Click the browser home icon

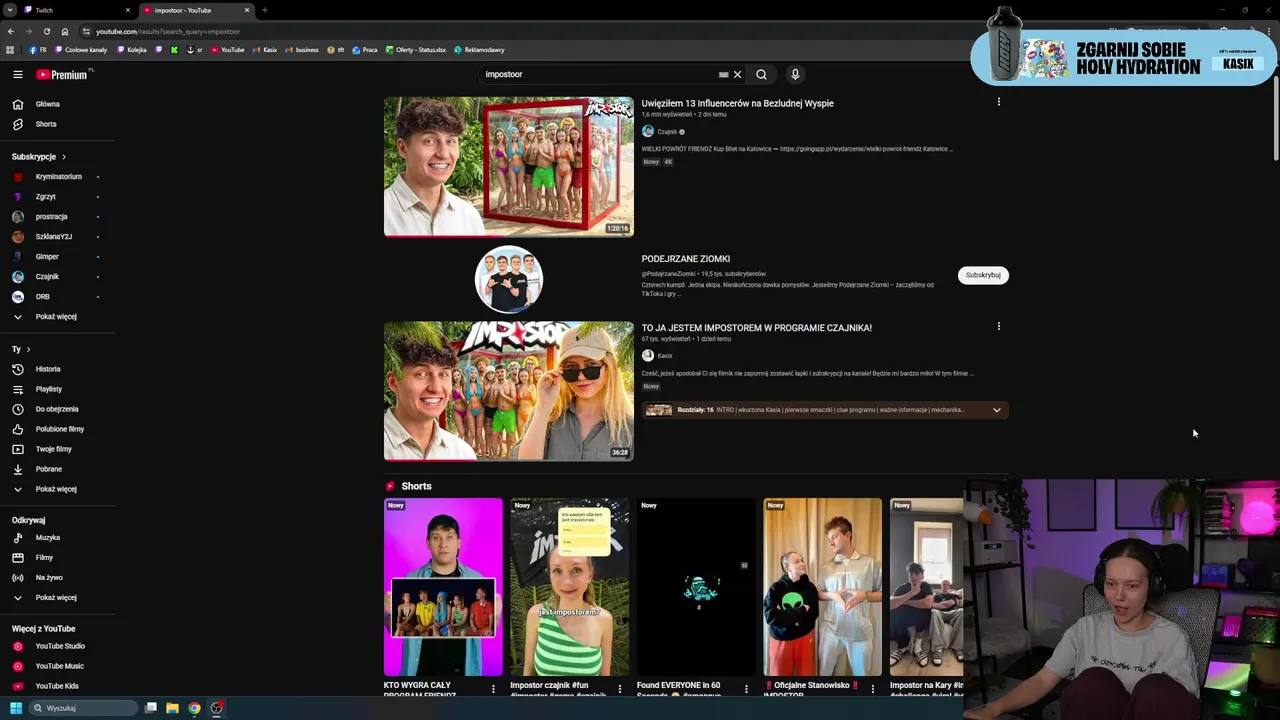[x=64, y=31]
